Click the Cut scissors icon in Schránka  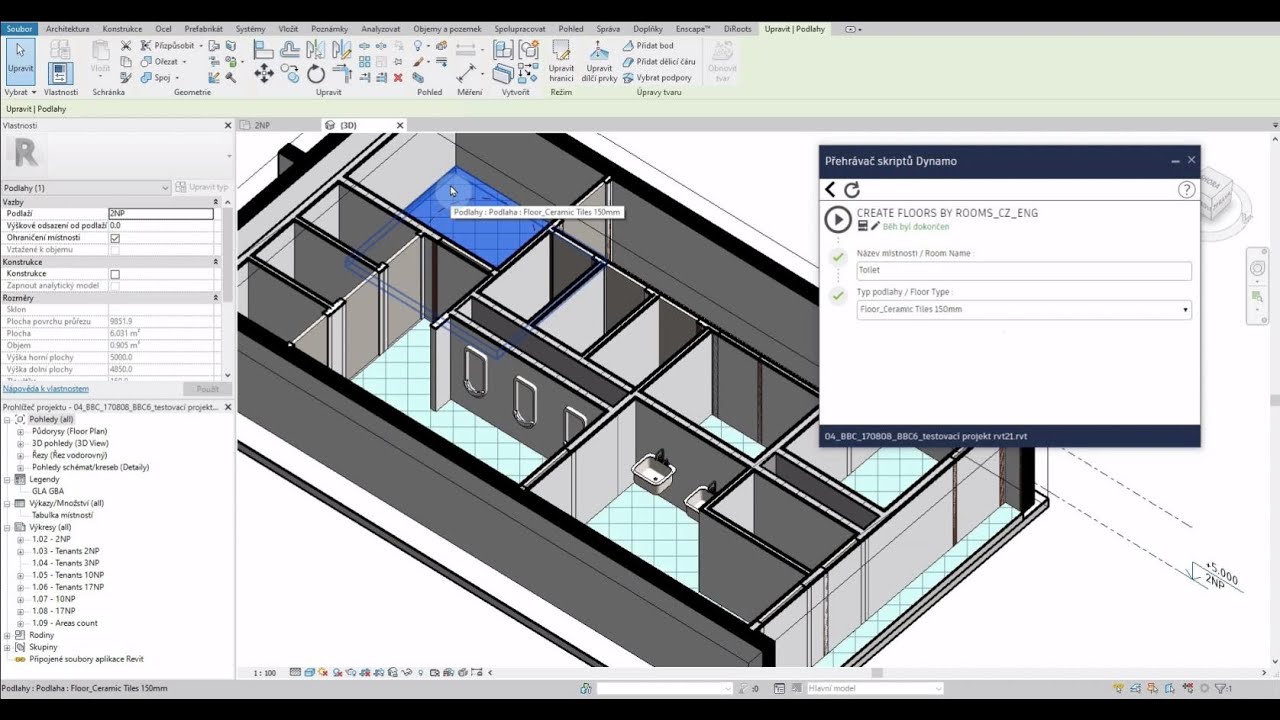(126, 45)
